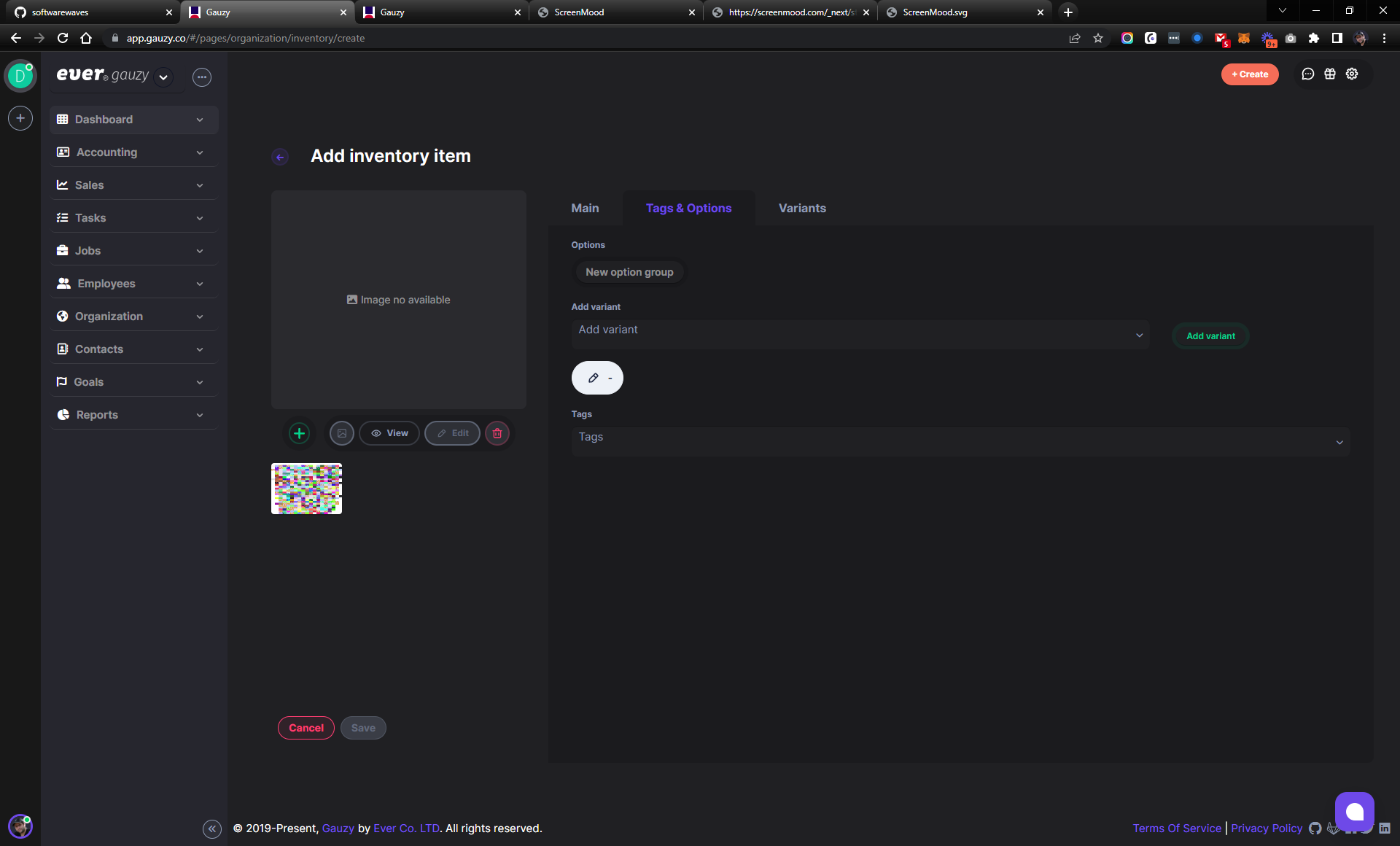
Task: Click the green Add variant button
Action: [x=1210, y=335]
